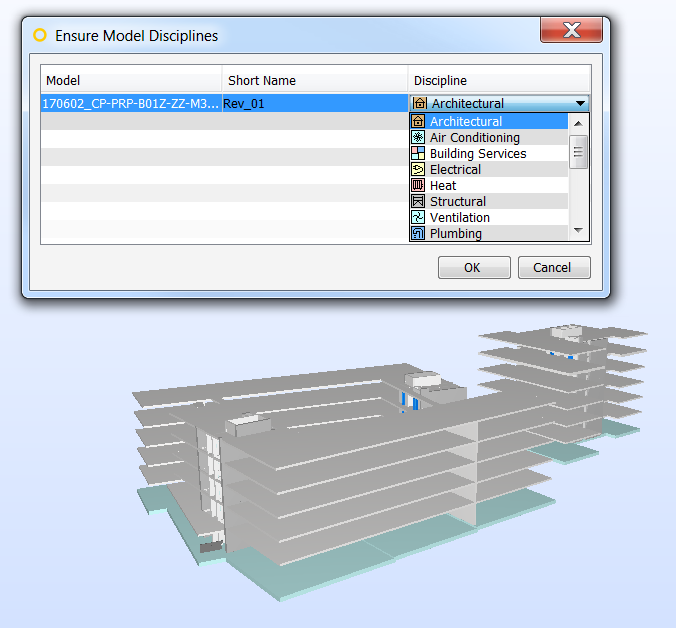Select model row 170602_CP-PRP-B01Z-ZZ-M3...
This screenshot has width=676, height=628.
131,103
